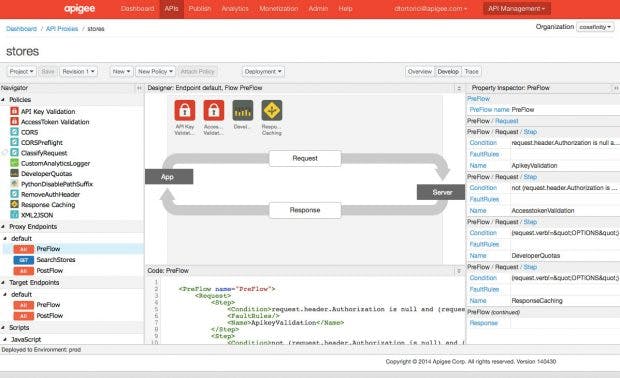The width and height of the screenshot is (620, 378).
Task: Collapse the Designer panel with its corner icon
Action: click(x=459, y=88)
